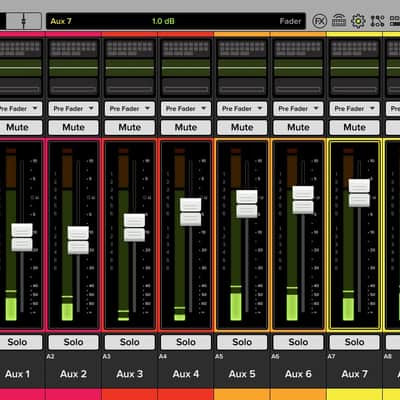This screenshot has width=400, height=400.
Task: Mute the Aux 4 channel
Action: click(x=186, y=127)
